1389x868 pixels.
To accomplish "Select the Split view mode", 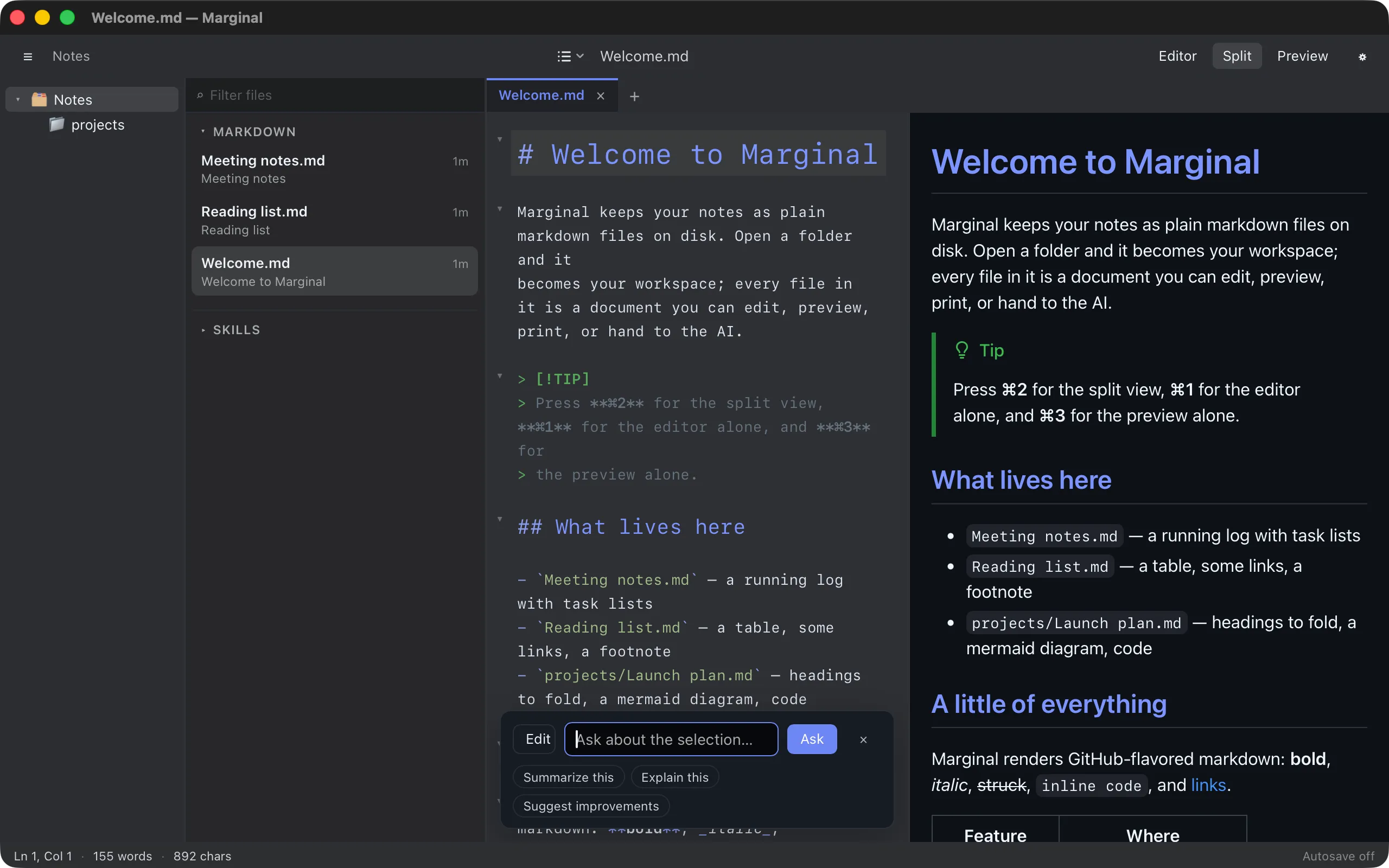I will click(1237, 56).
